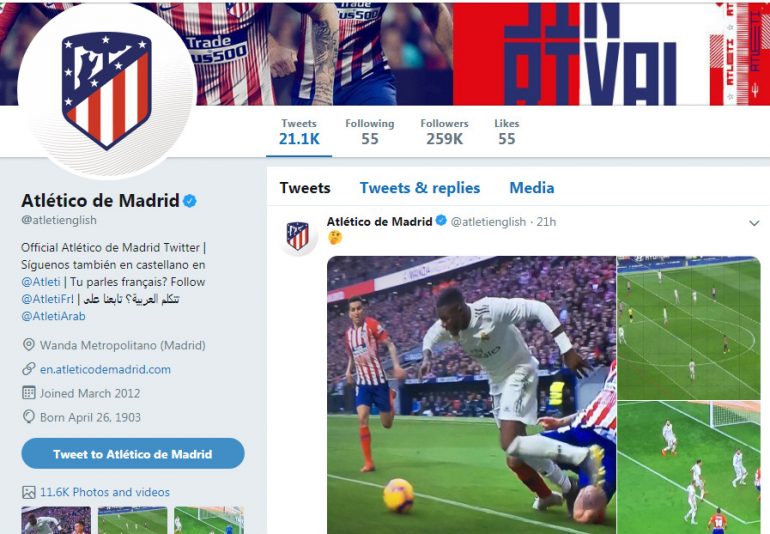Open the tweet options dropdown chevron
The height and width of the screenshot is (534, 770).
tap(754, 224)
